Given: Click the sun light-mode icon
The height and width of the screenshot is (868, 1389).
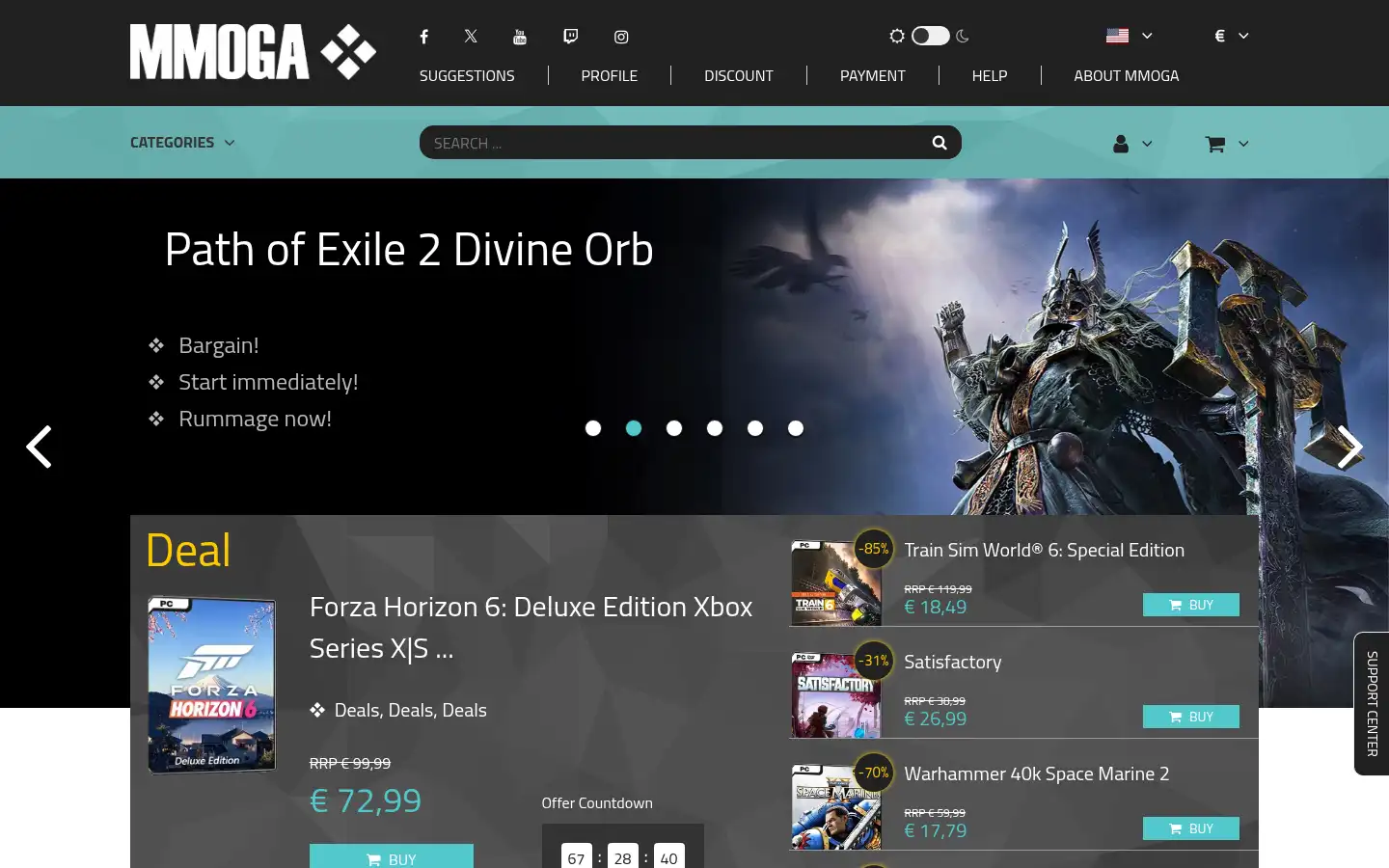Looking at the screenshot, I should click(897, 36).
